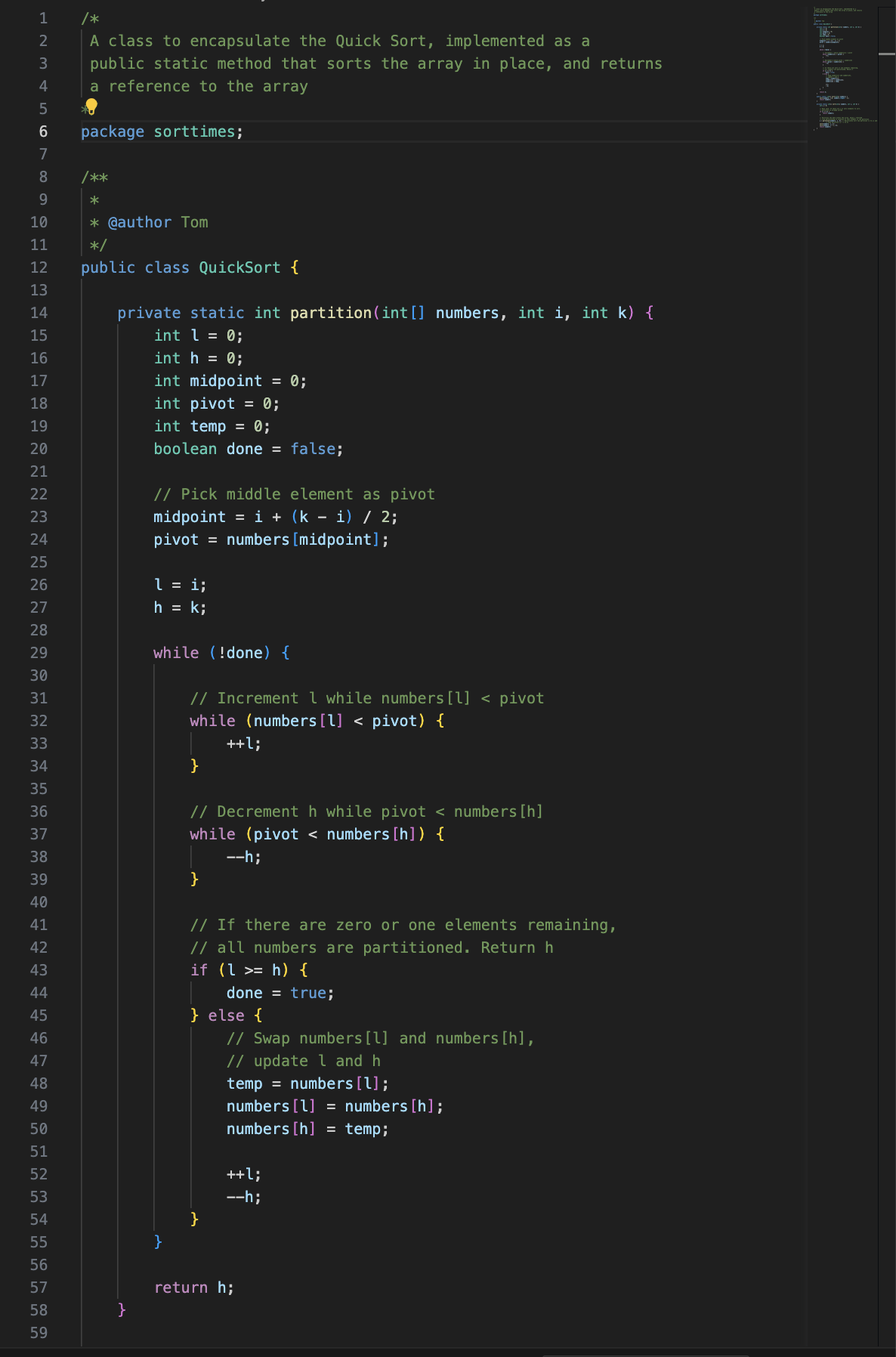
Task: Click the 'while' keyword on line 32
Action: [x=212, y=721]
